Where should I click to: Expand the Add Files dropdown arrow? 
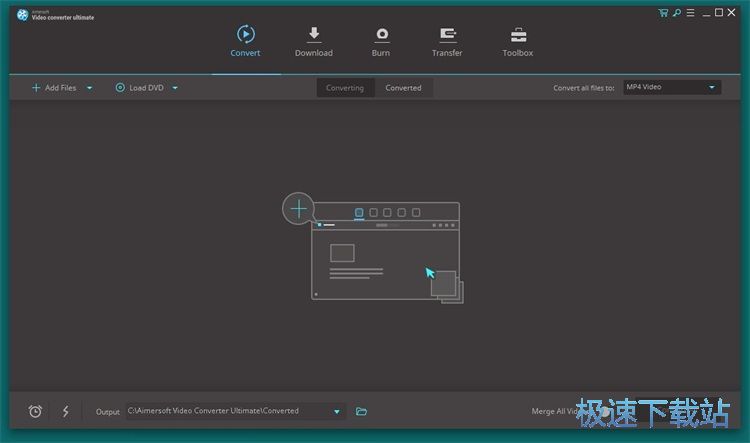89,88
